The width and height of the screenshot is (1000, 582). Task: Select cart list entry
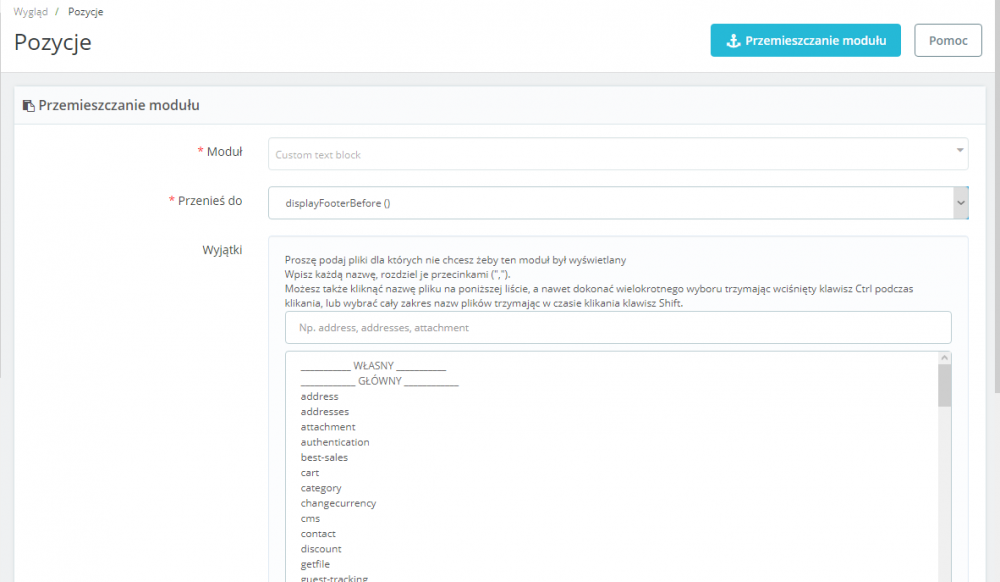[x=310, y=473]
